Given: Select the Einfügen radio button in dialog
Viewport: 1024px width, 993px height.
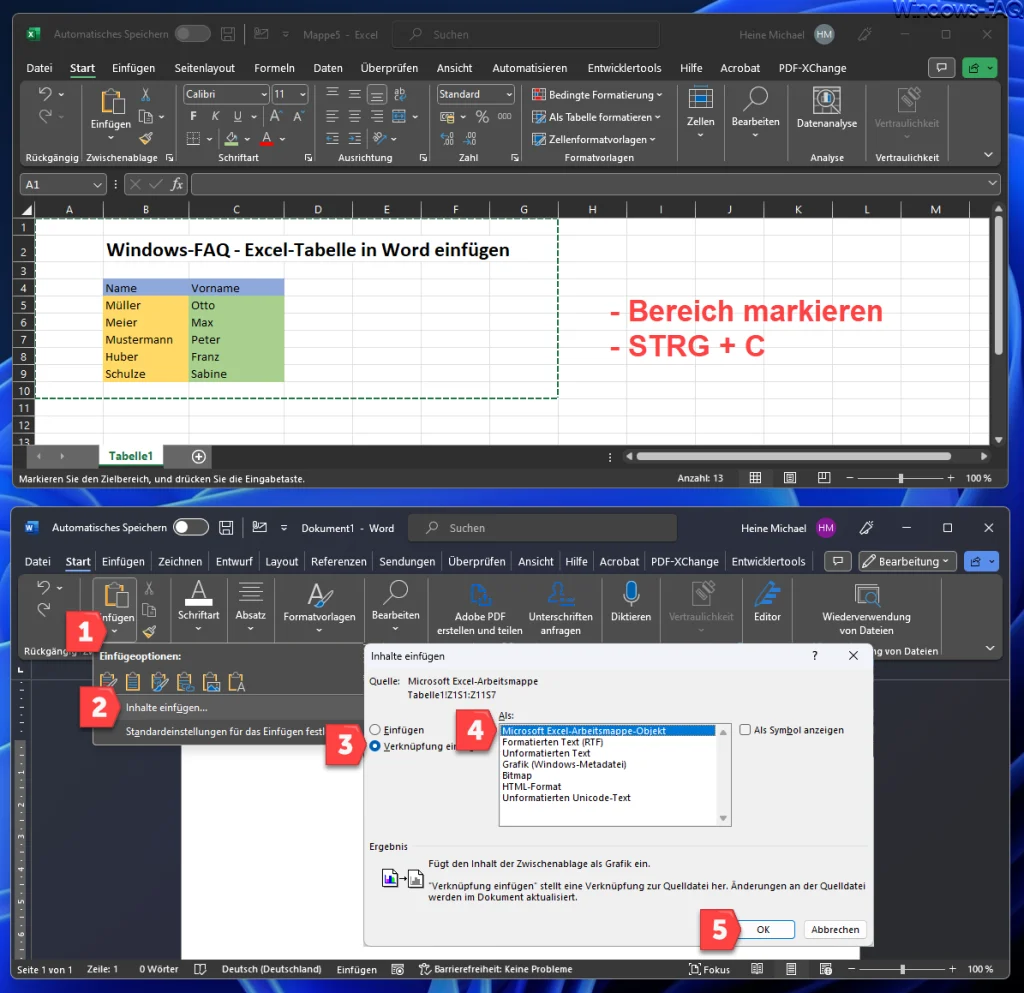Looking at the screenshot, I should [x=375, y=730].
